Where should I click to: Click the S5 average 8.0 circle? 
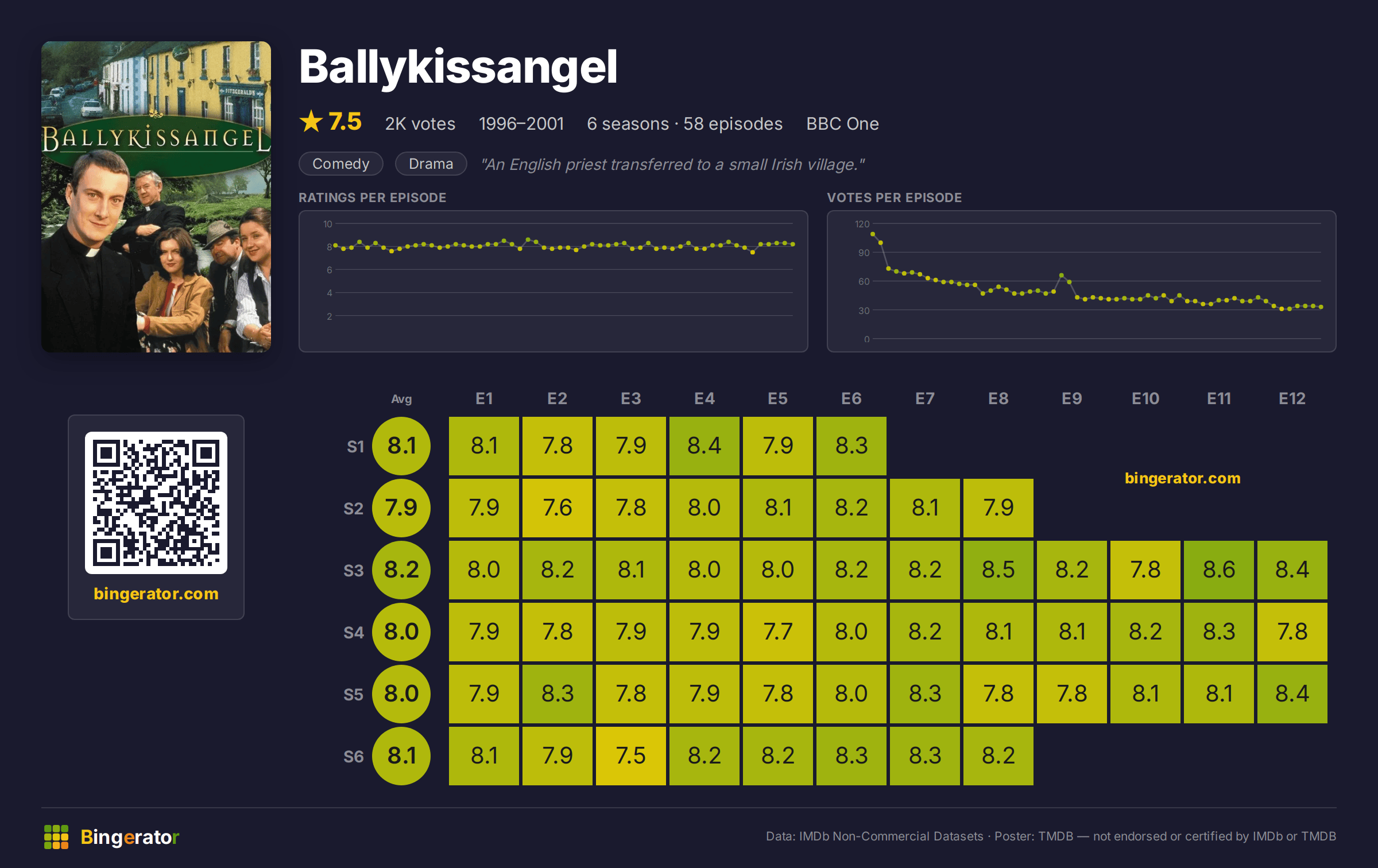pyautogui.click(x=401, y=694)
